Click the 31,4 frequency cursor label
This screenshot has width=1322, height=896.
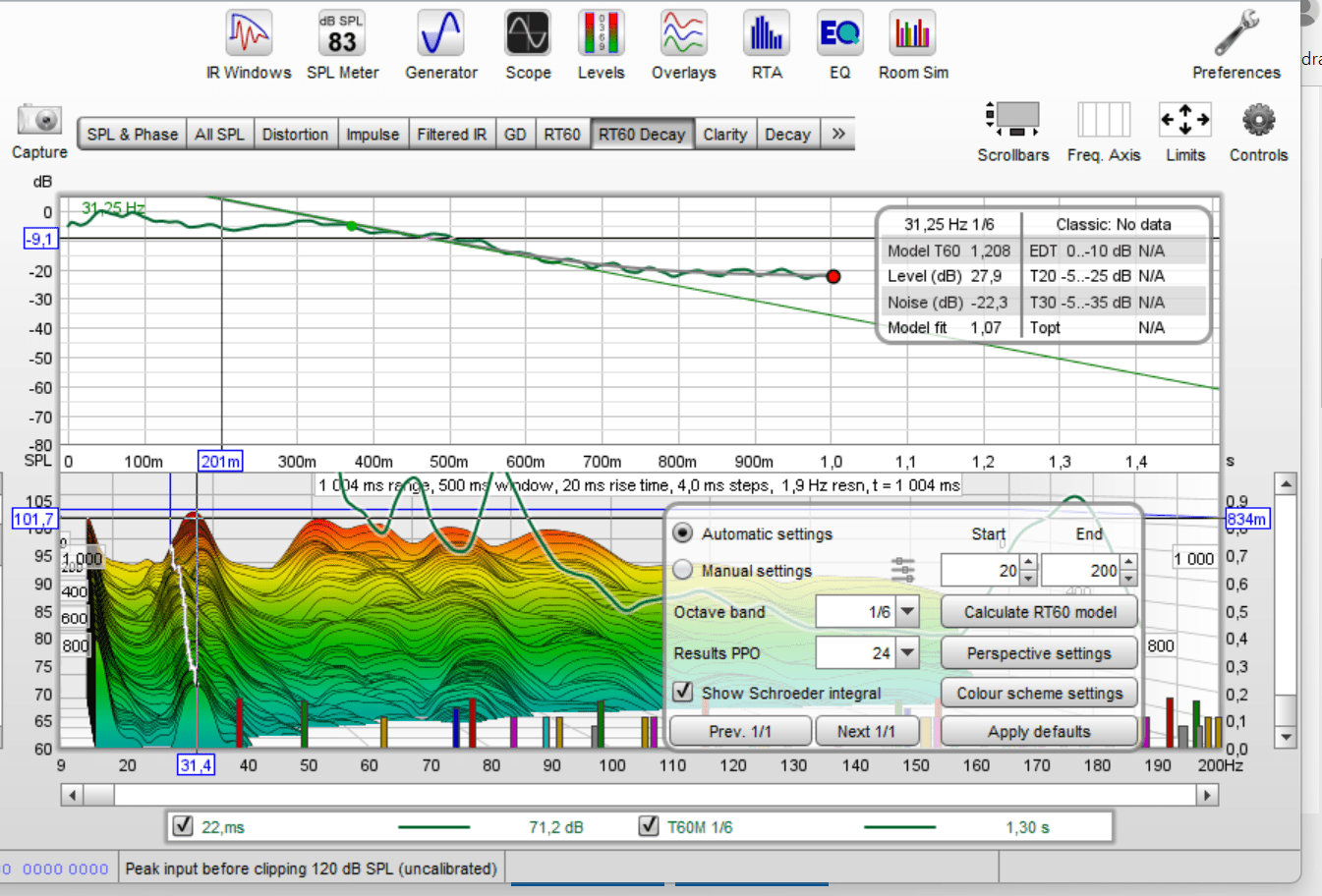click(x=196, y=764)
